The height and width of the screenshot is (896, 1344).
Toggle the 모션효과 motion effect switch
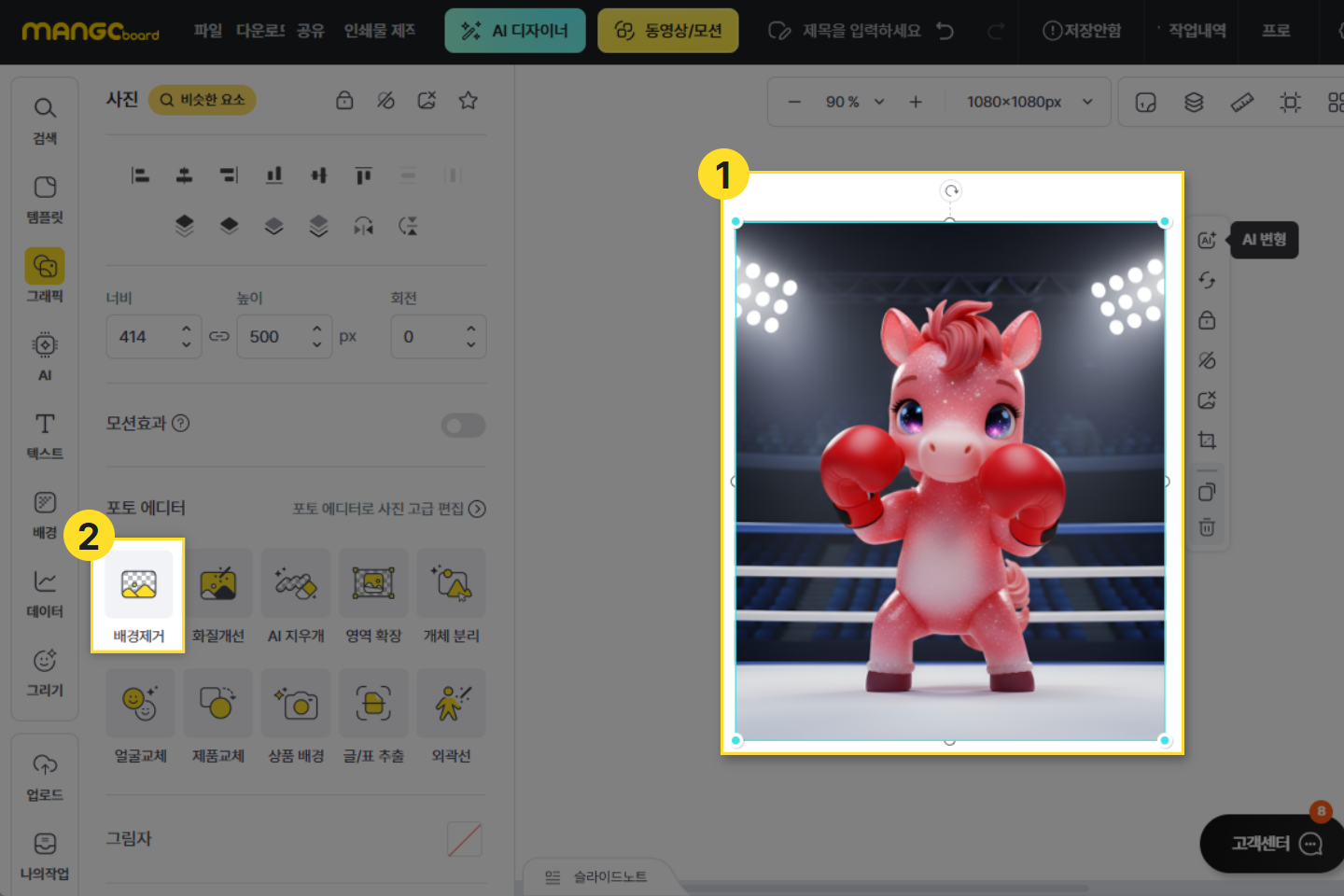tap(463, 426)
